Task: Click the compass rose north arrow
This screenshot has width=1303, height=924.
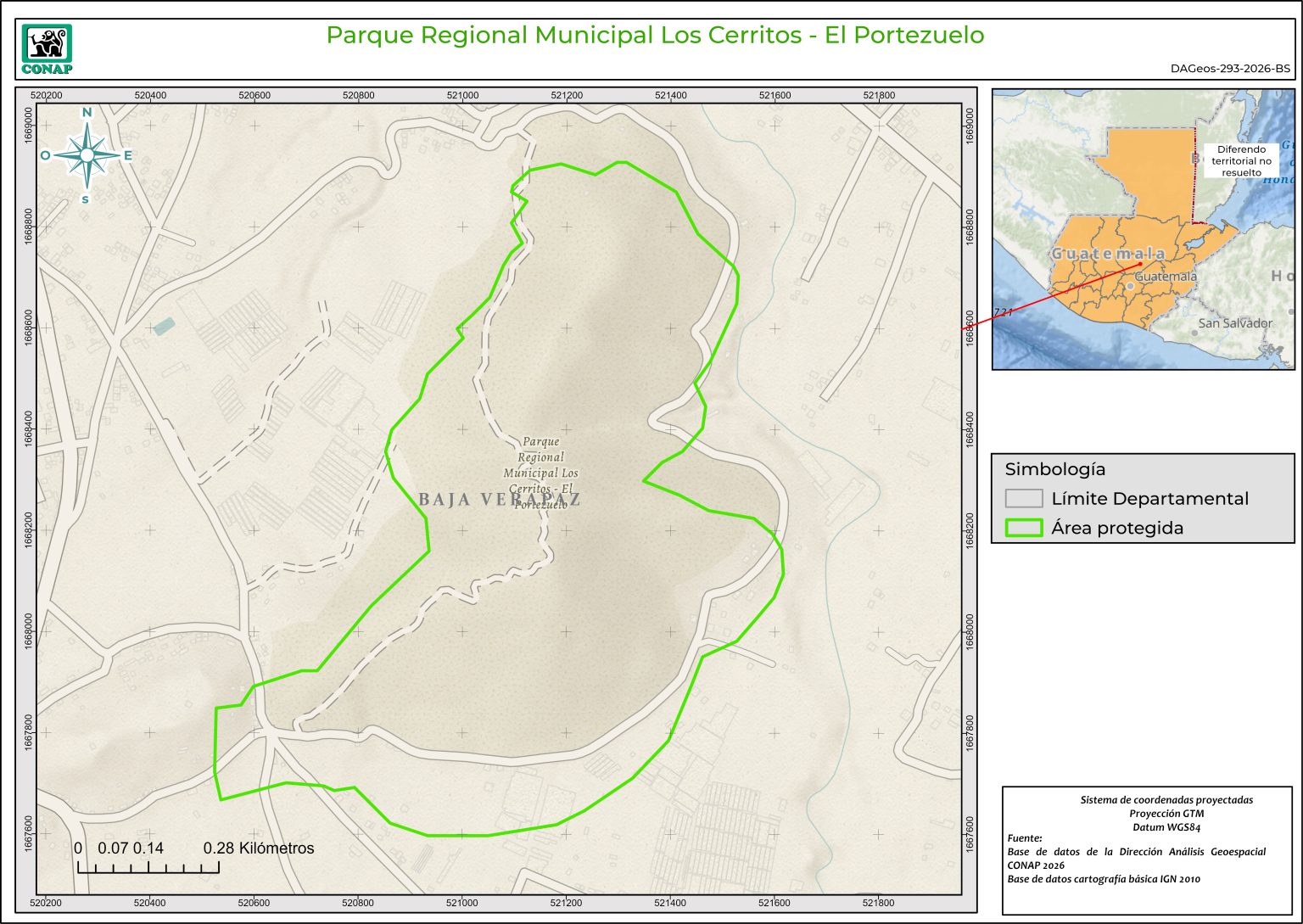Action: (87, 155)
